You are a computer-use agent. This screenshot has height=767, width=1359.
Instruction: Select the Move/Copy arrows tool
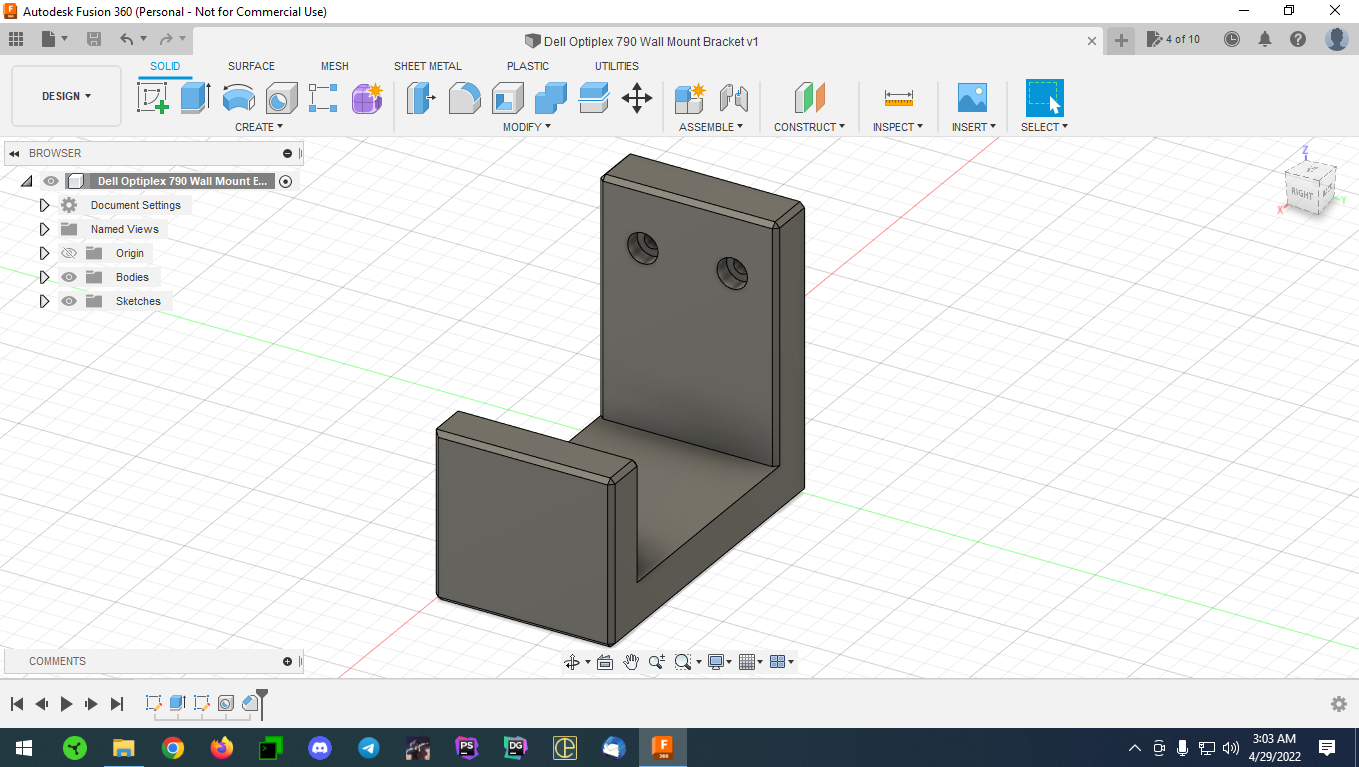[637, 97]
